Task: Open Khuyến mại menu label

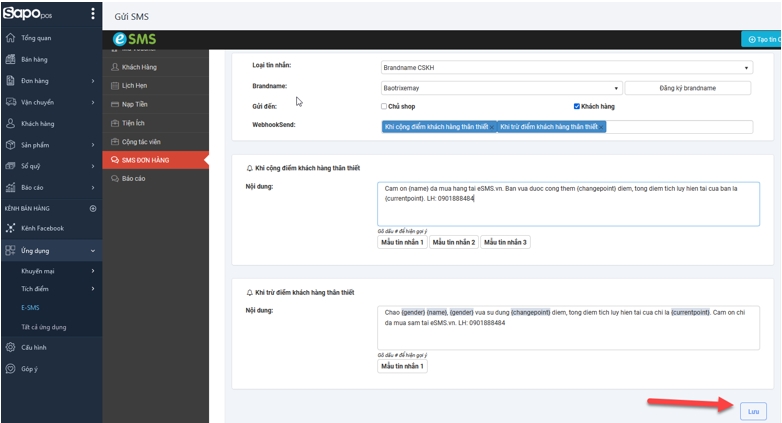Action: click(38, 271)
